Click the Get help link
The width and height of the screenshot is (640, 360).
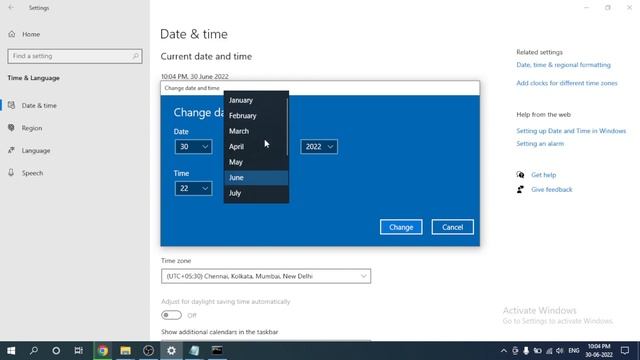coord(543,175)
